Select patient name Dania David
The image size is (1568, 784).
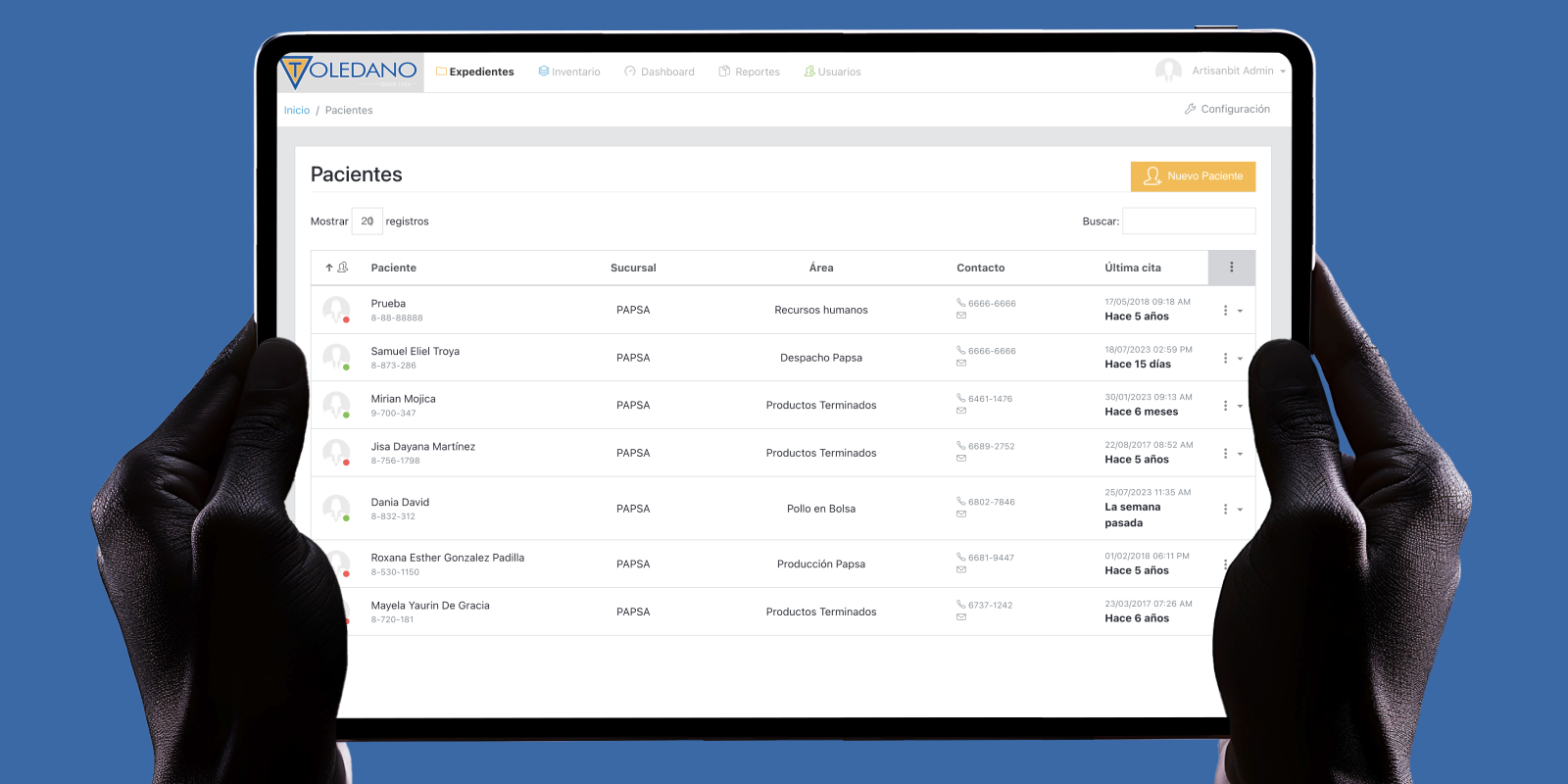(401, 503)
